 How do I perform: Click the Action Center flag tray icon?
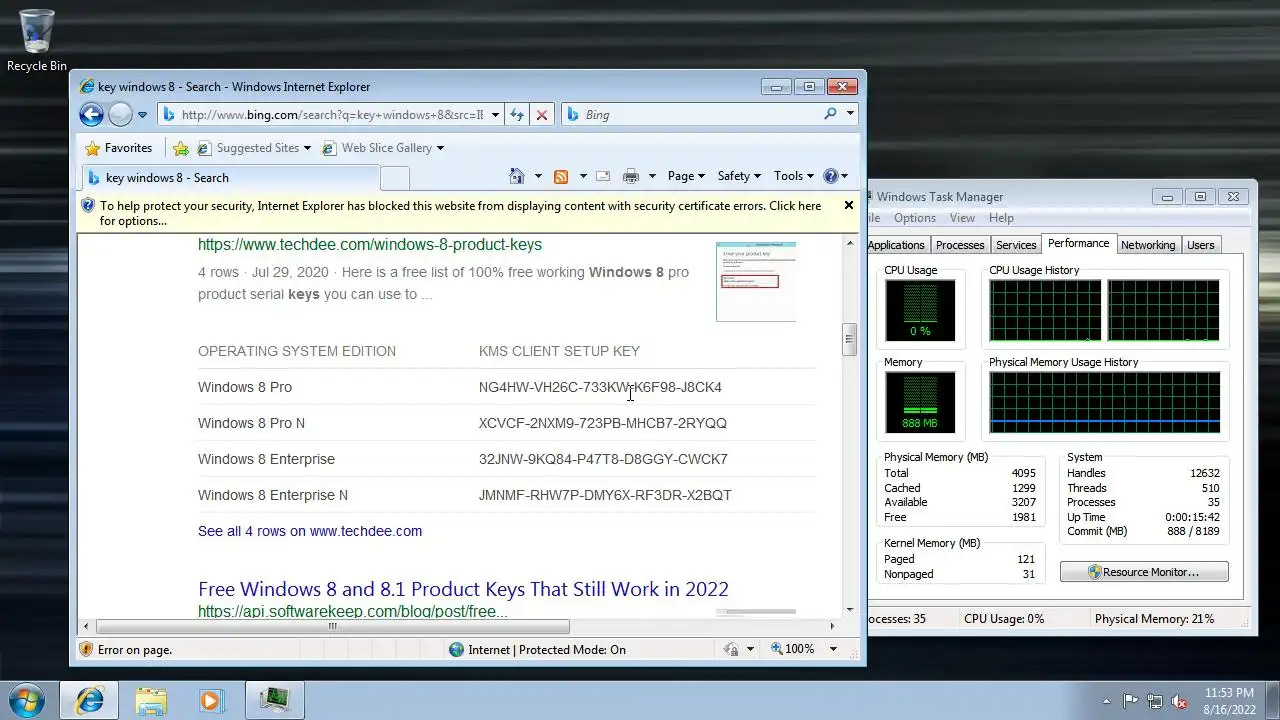[1131, 701]
